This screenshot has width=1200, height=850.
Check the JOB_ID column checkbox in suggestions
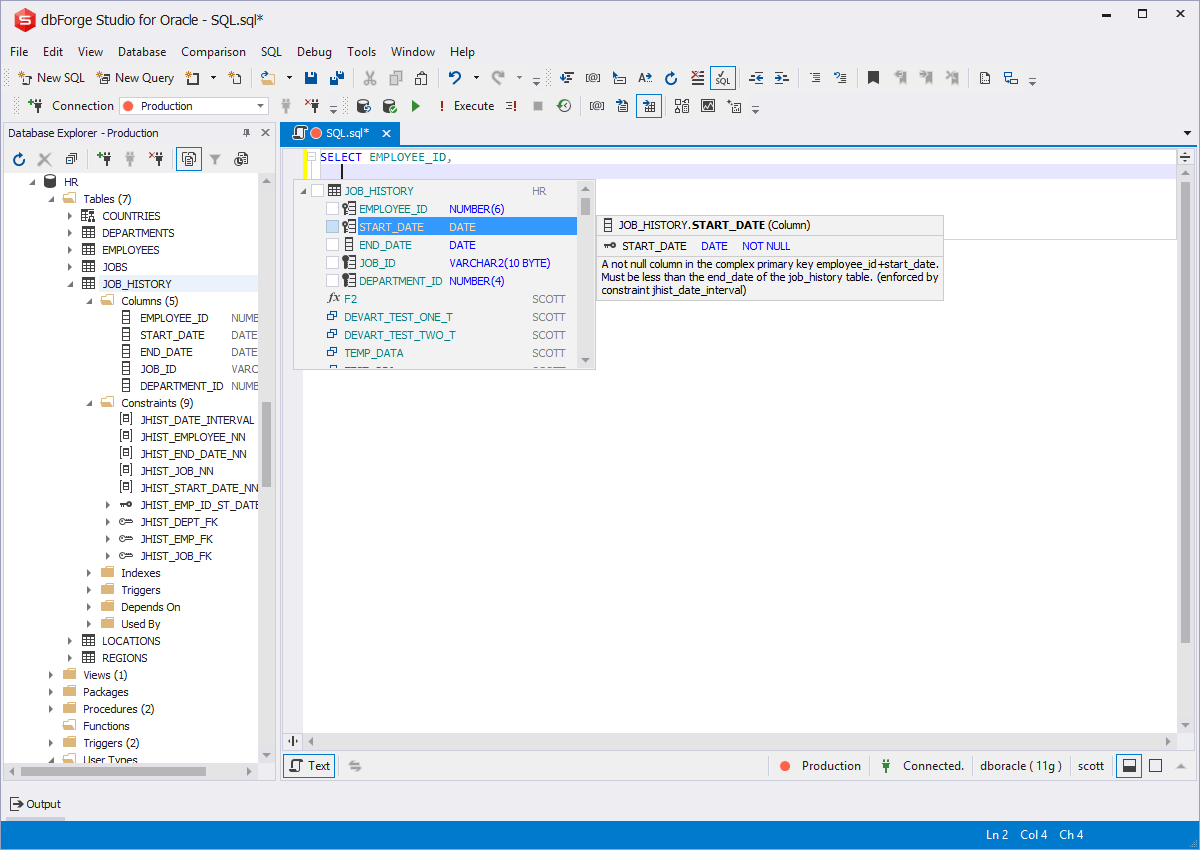333,263
